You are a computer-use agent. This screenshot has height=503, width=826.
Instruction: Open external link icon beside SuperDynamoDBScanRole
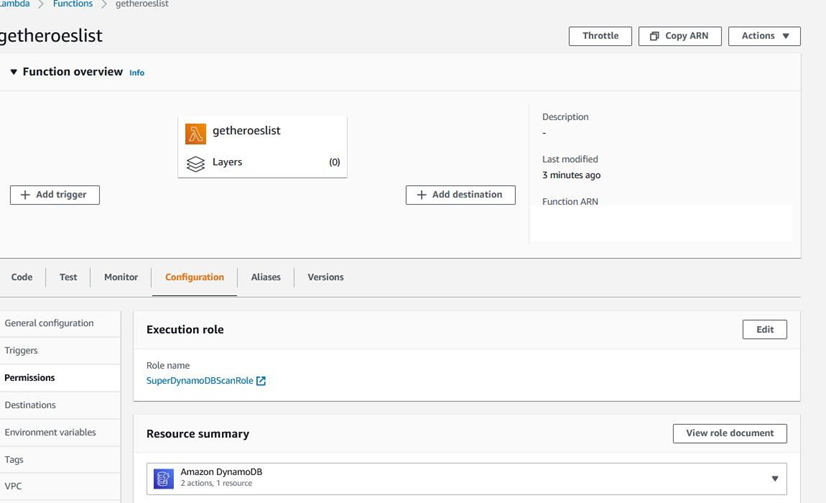(261, 381)
